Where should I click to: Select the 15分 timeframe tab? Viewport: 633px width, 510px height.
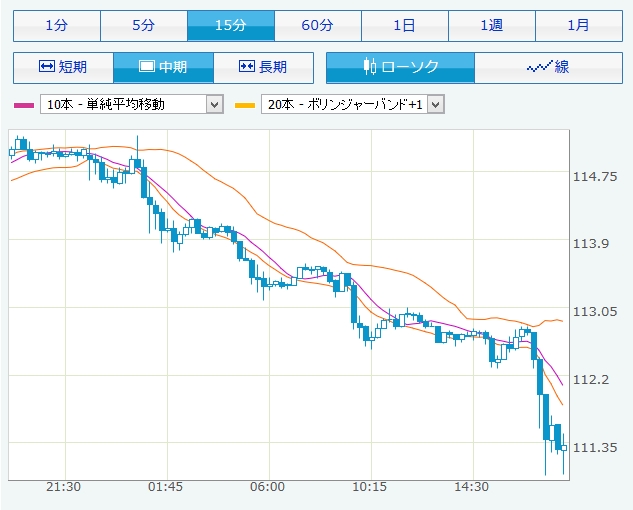[231, 26]
